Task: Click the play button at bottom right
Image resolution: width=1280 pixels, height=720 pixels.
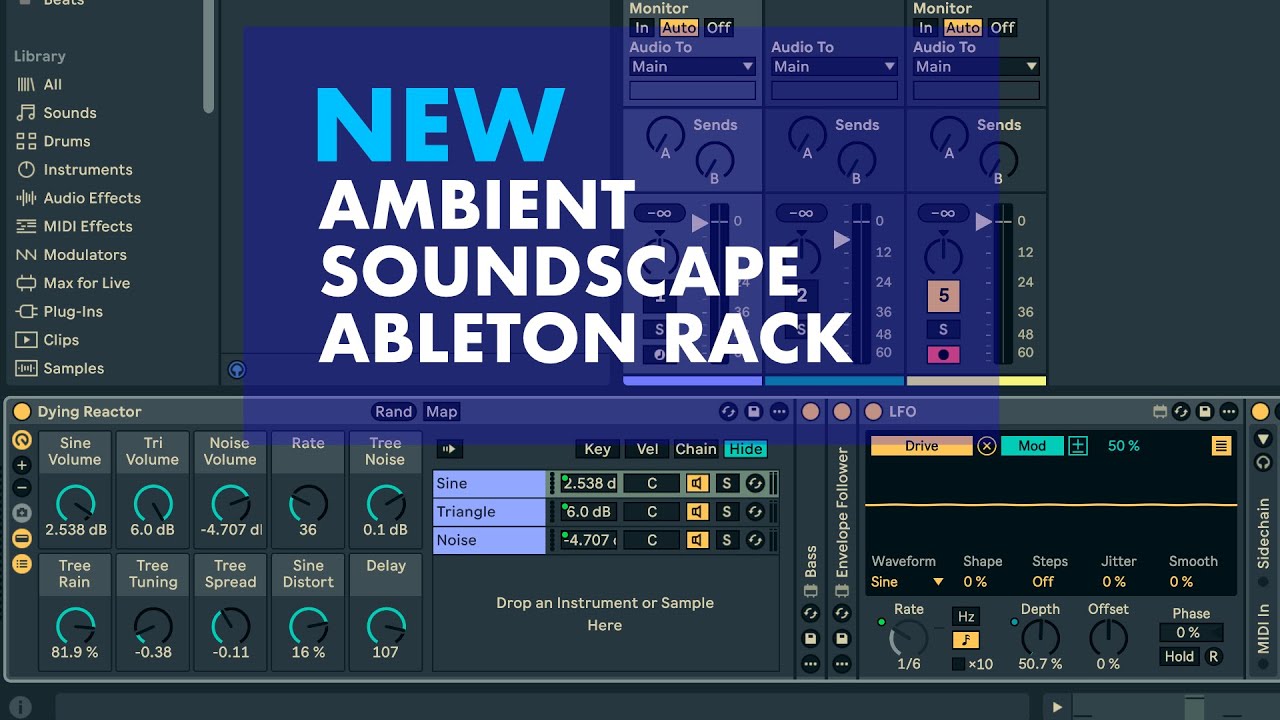Action: click(1057, 707)
